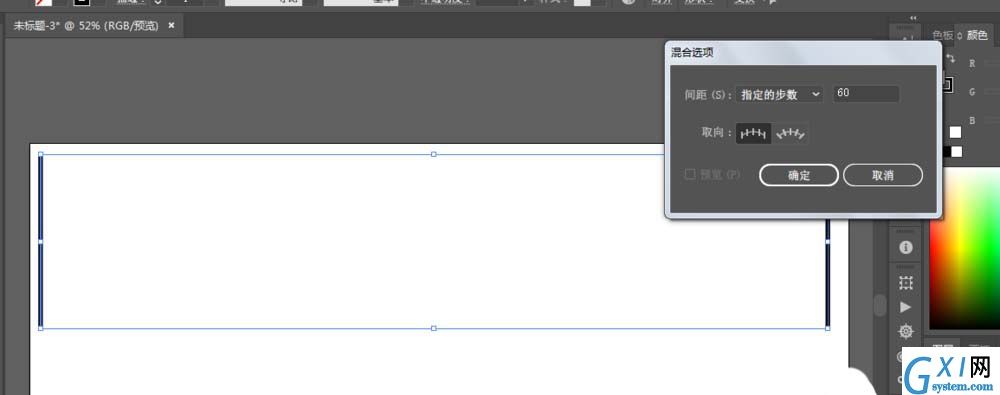Open the ship-wheel panel icon
Screen dimensions: 1000x395
[x=906, y=331]
